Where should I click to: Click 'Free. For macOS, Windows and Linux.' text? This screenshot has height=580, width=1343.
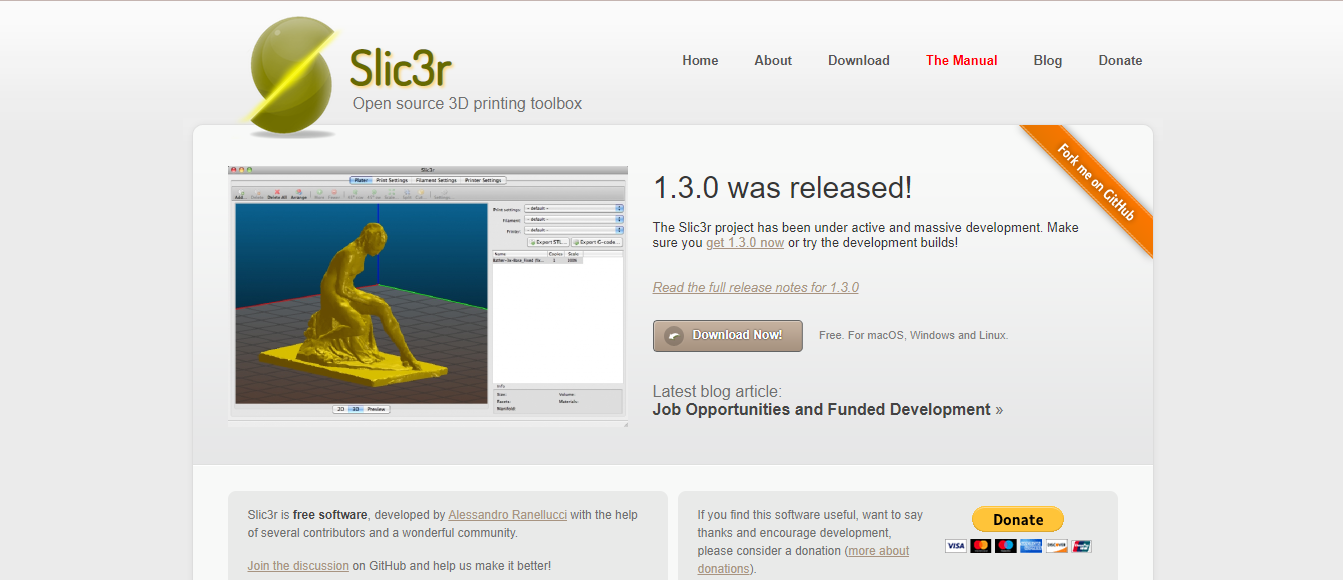pyautogui.click(x=914, y=335)
